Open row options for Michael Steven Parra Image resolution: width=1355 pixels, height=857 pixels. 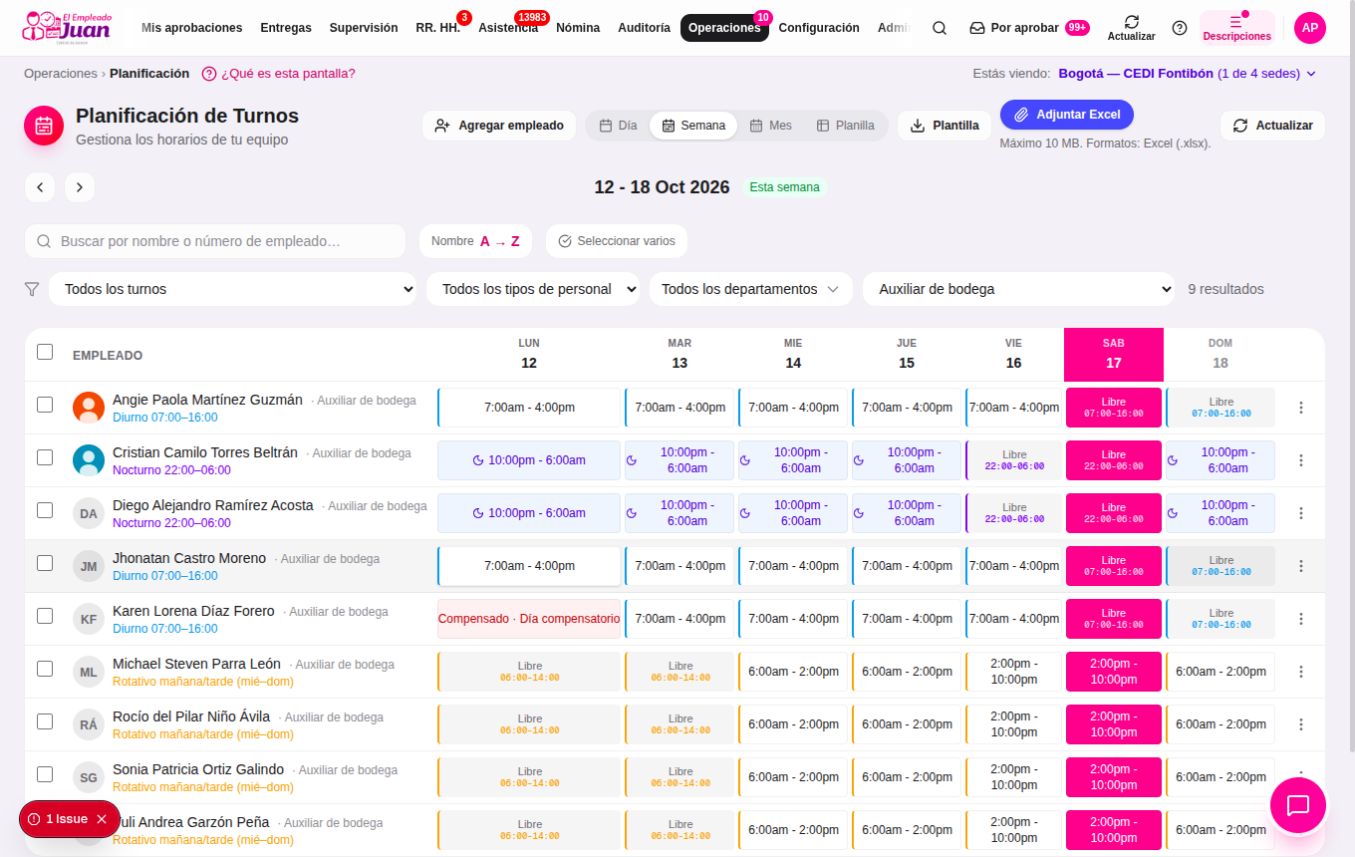(x=1301, y=672)
